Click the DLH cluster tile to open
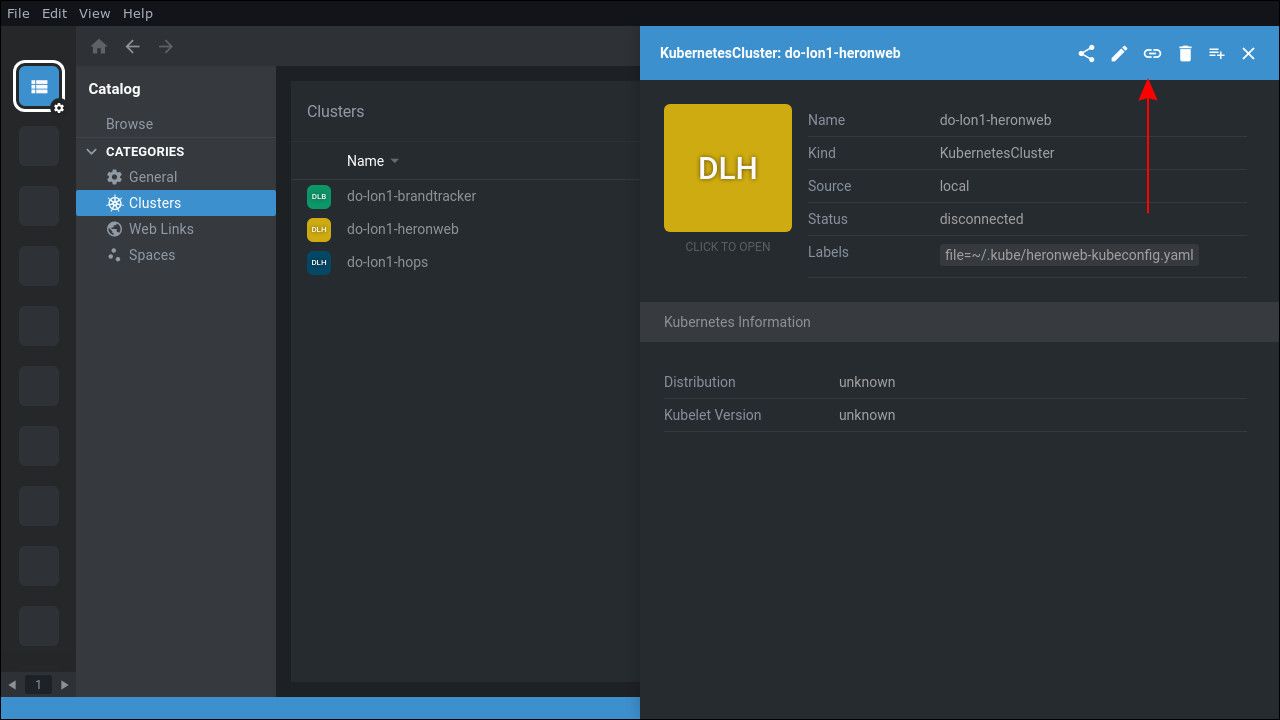This screenshot has width=1280, height=720. 727,168
